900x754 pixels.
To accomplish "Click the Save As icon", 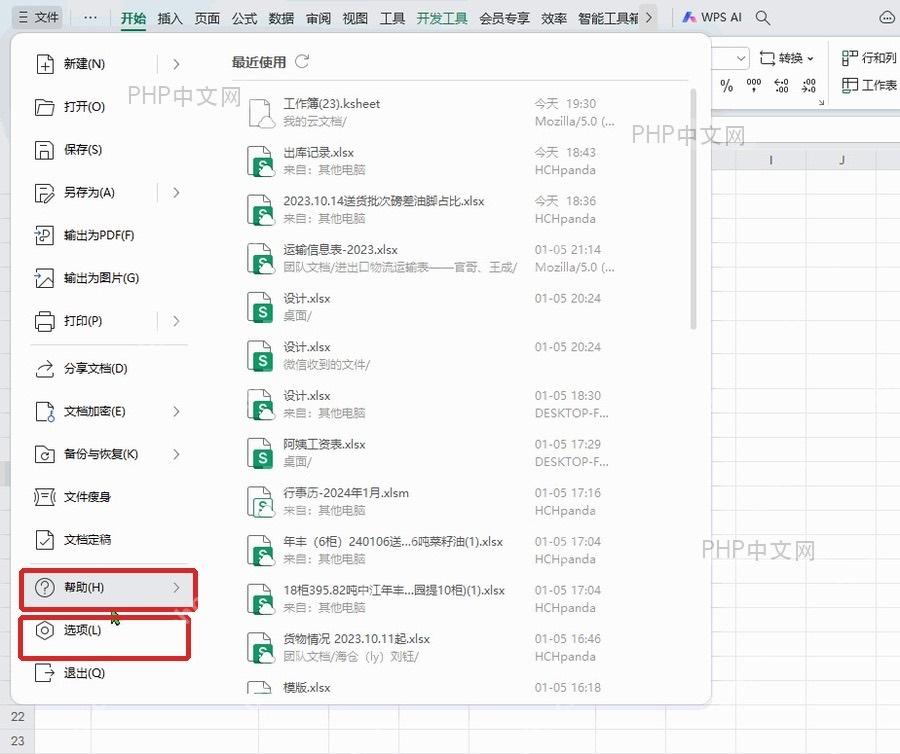I will (x=45, y=193).
